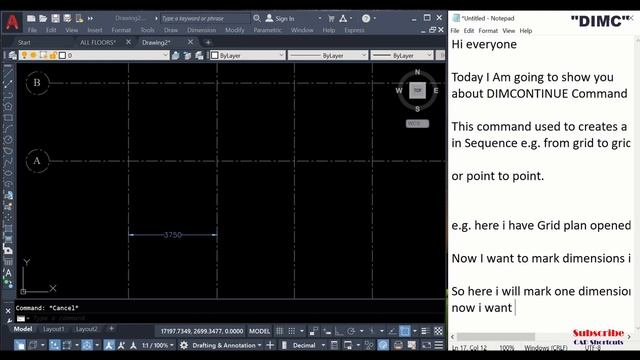
Task: Toggle MODEL space button in status bar
Action: click(260, 331)
